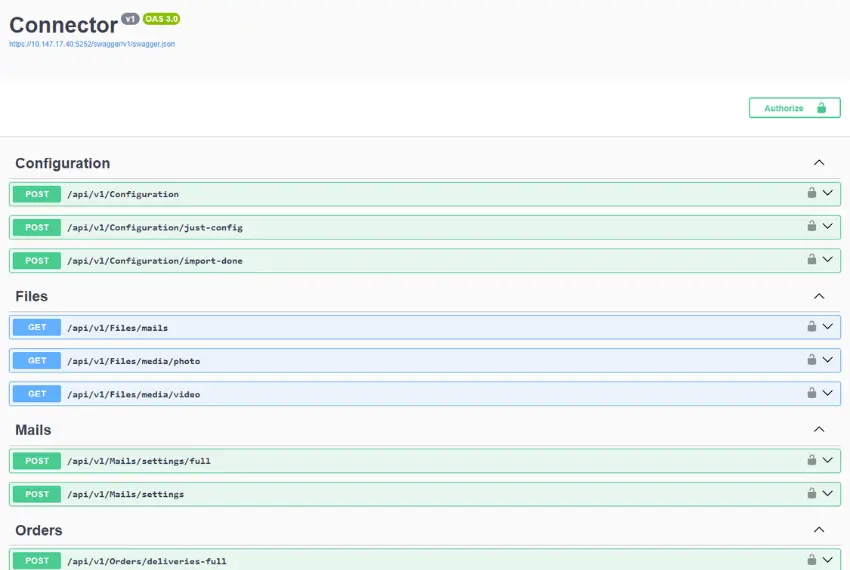Click lock icon on Orders/deliveries-full endpoint
The height and width of the screenshot is (570, 850).
pos(812,560)
